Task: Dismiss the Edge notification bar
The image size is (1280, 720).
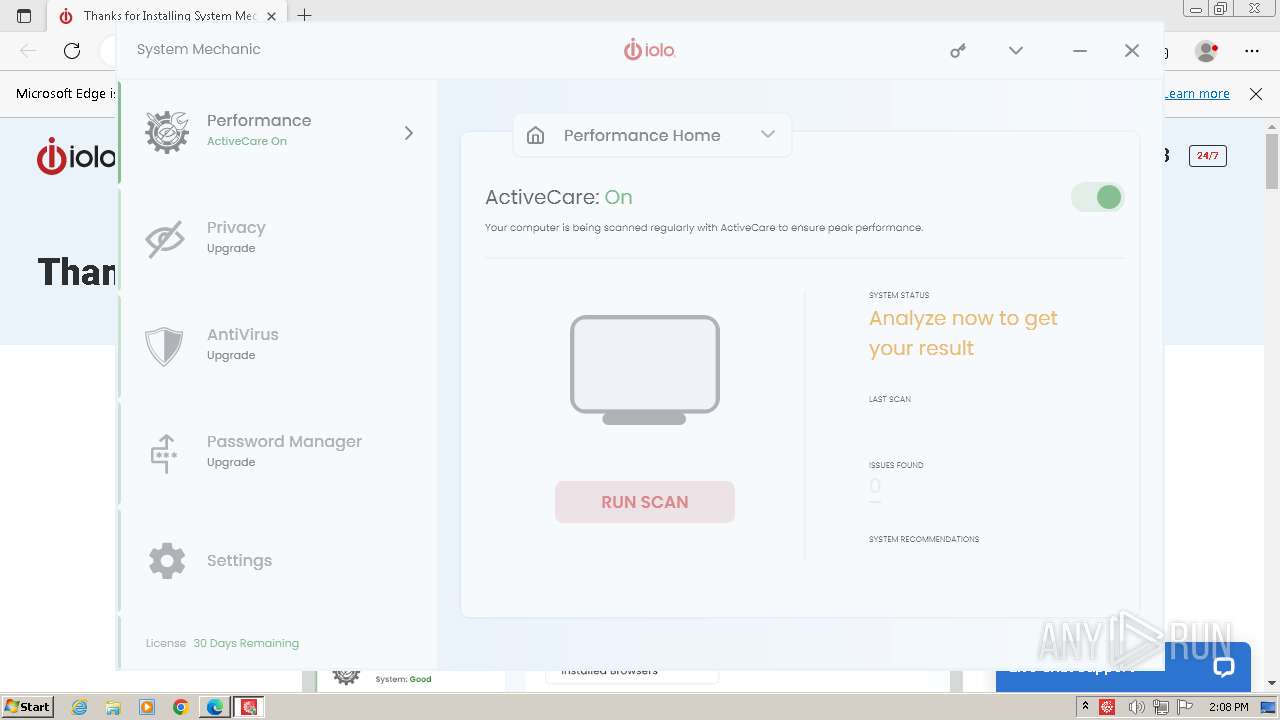Action: 1256,93
